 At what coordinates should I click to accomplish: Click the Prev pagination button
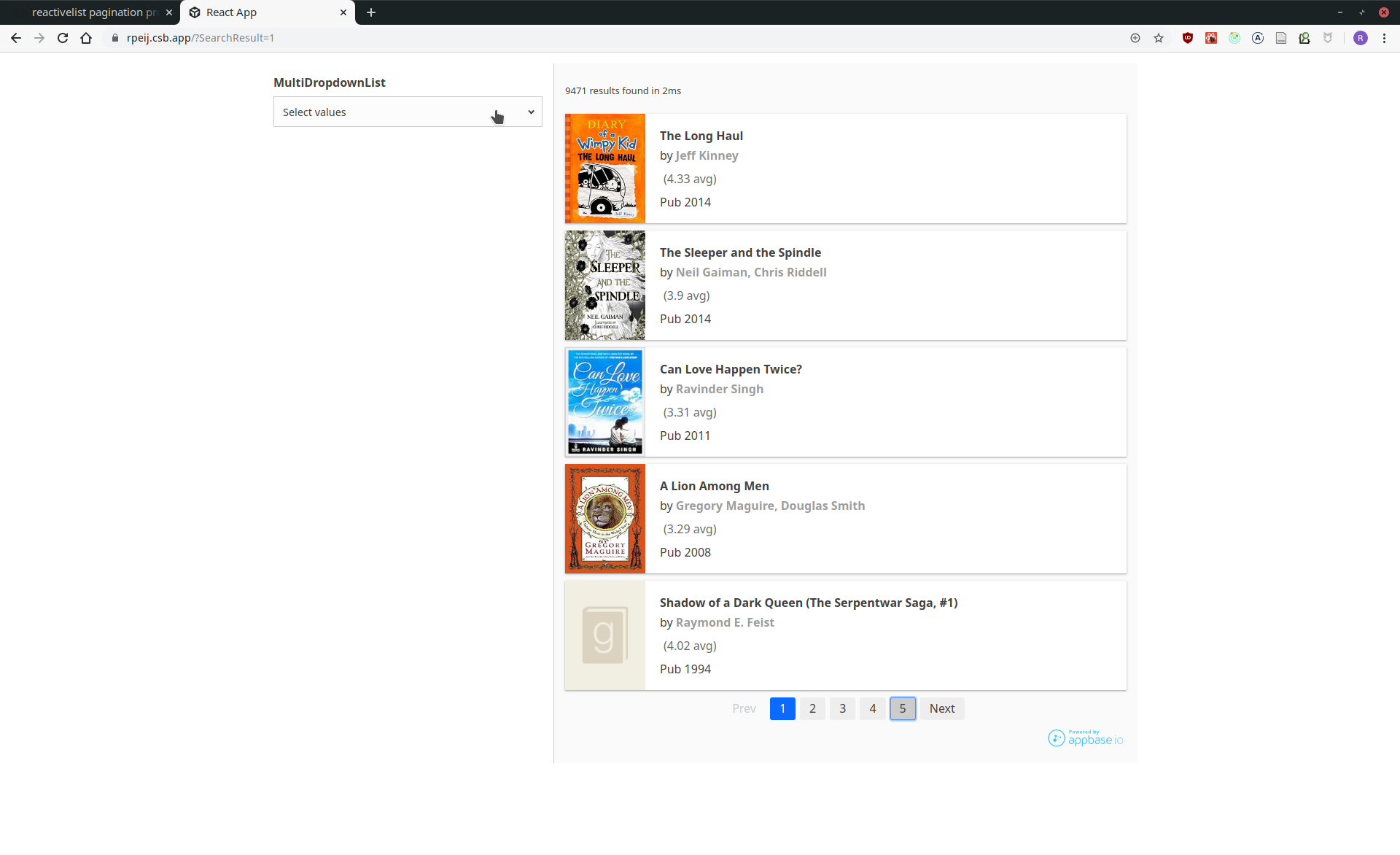point(744,708)
